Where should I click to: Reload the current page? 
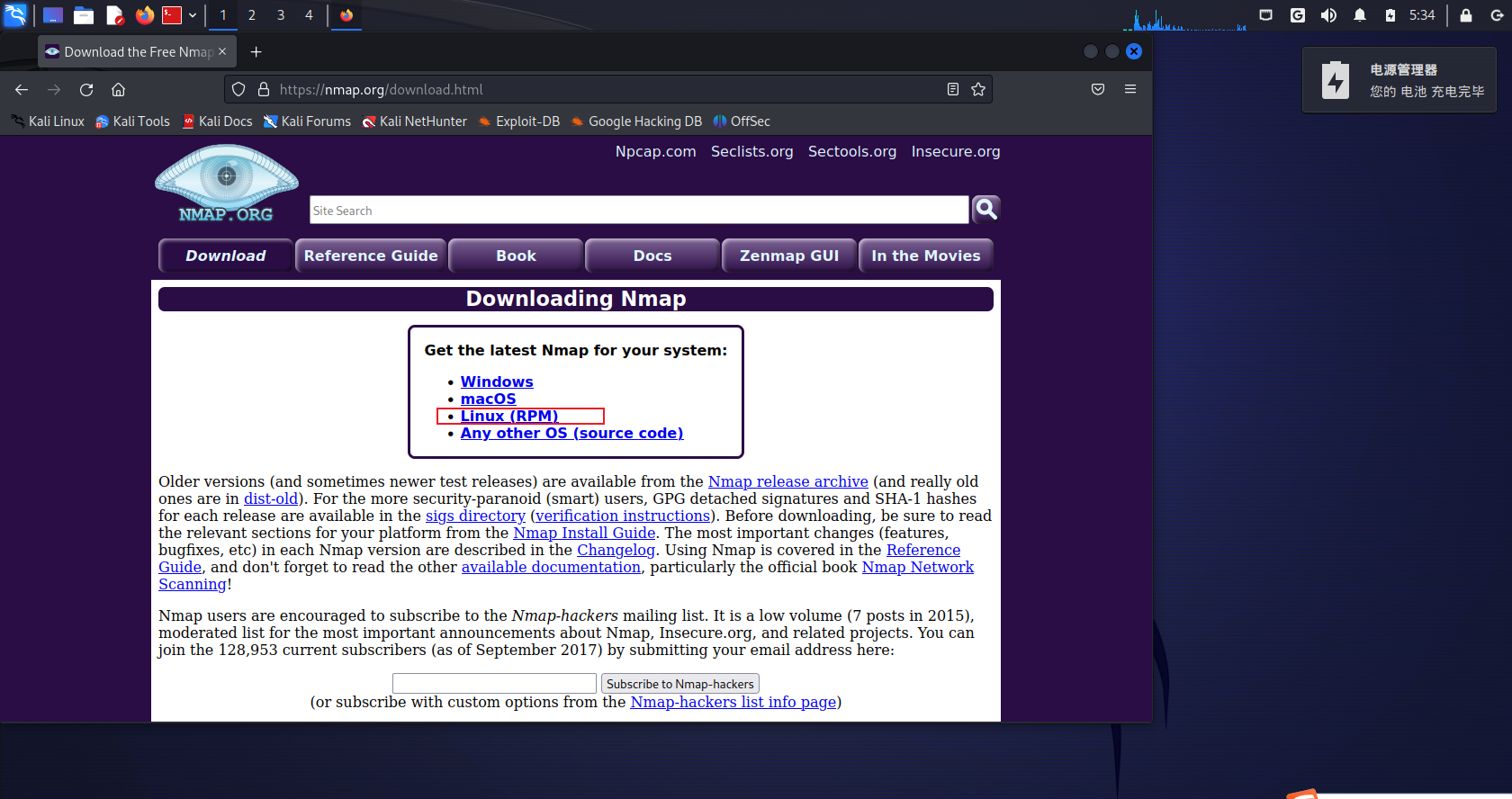coord(86,89)
